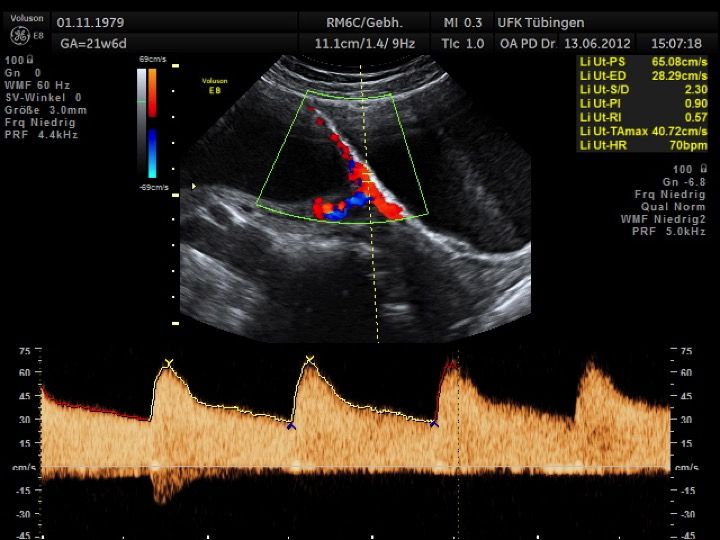Click the first blue end-diastolic caret marker
Image resolution: width=720 pixels, height=540 pixels.
click(291, 426)
